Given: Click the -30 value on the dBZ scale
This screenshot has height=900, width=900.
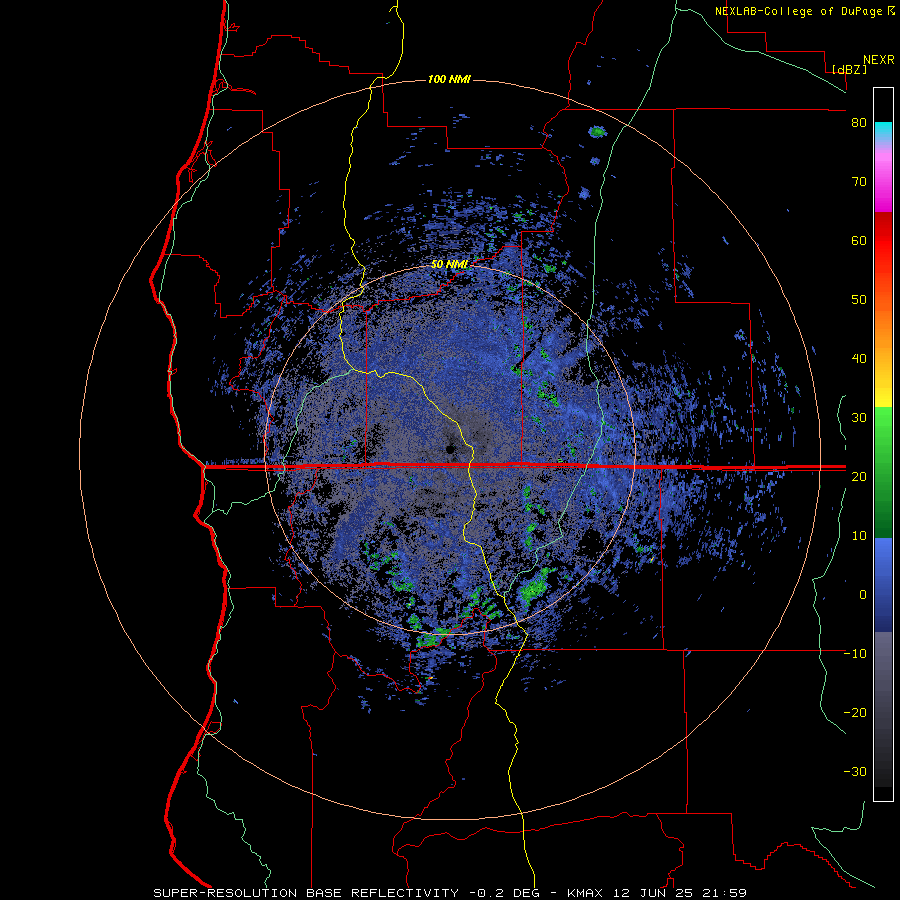Looking at the screenshot, I should pyautogui.click(x=855, y=771).
